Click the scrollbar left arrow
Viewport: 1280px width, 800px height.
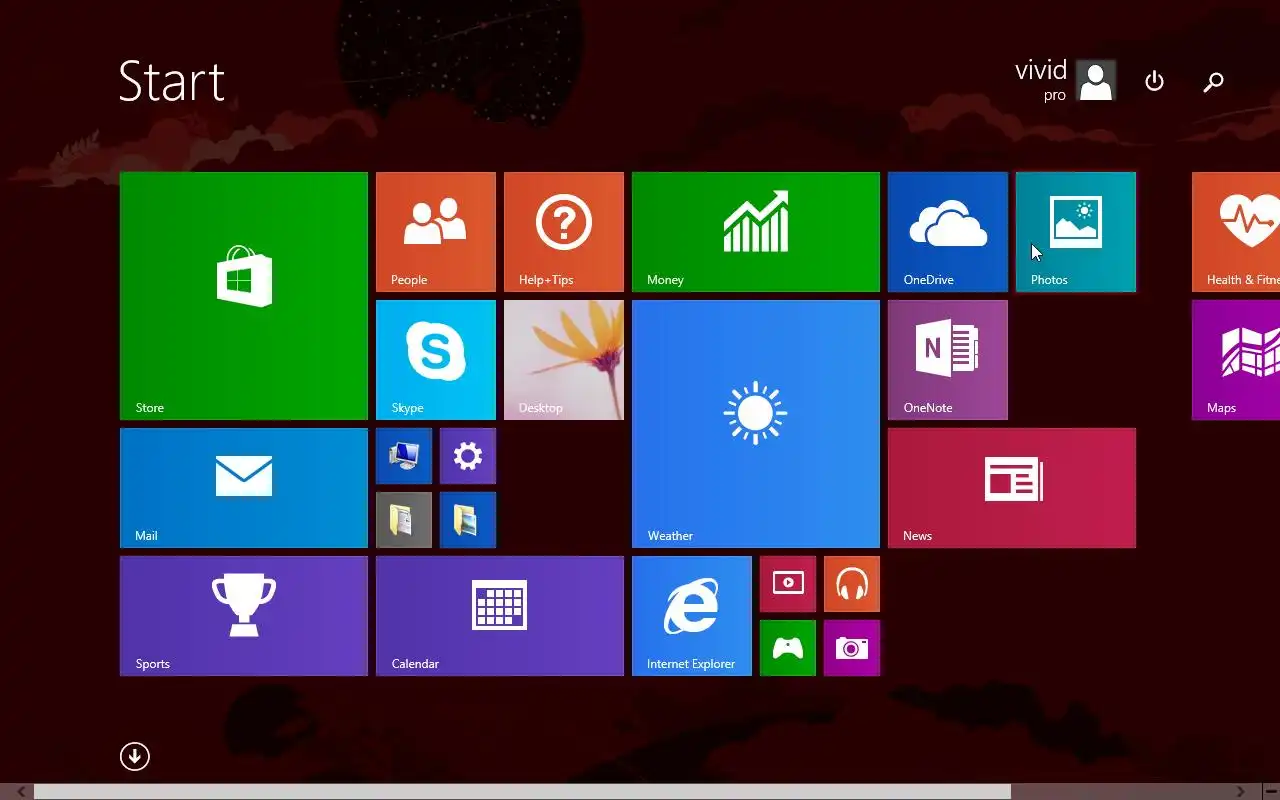pos(21,792)
